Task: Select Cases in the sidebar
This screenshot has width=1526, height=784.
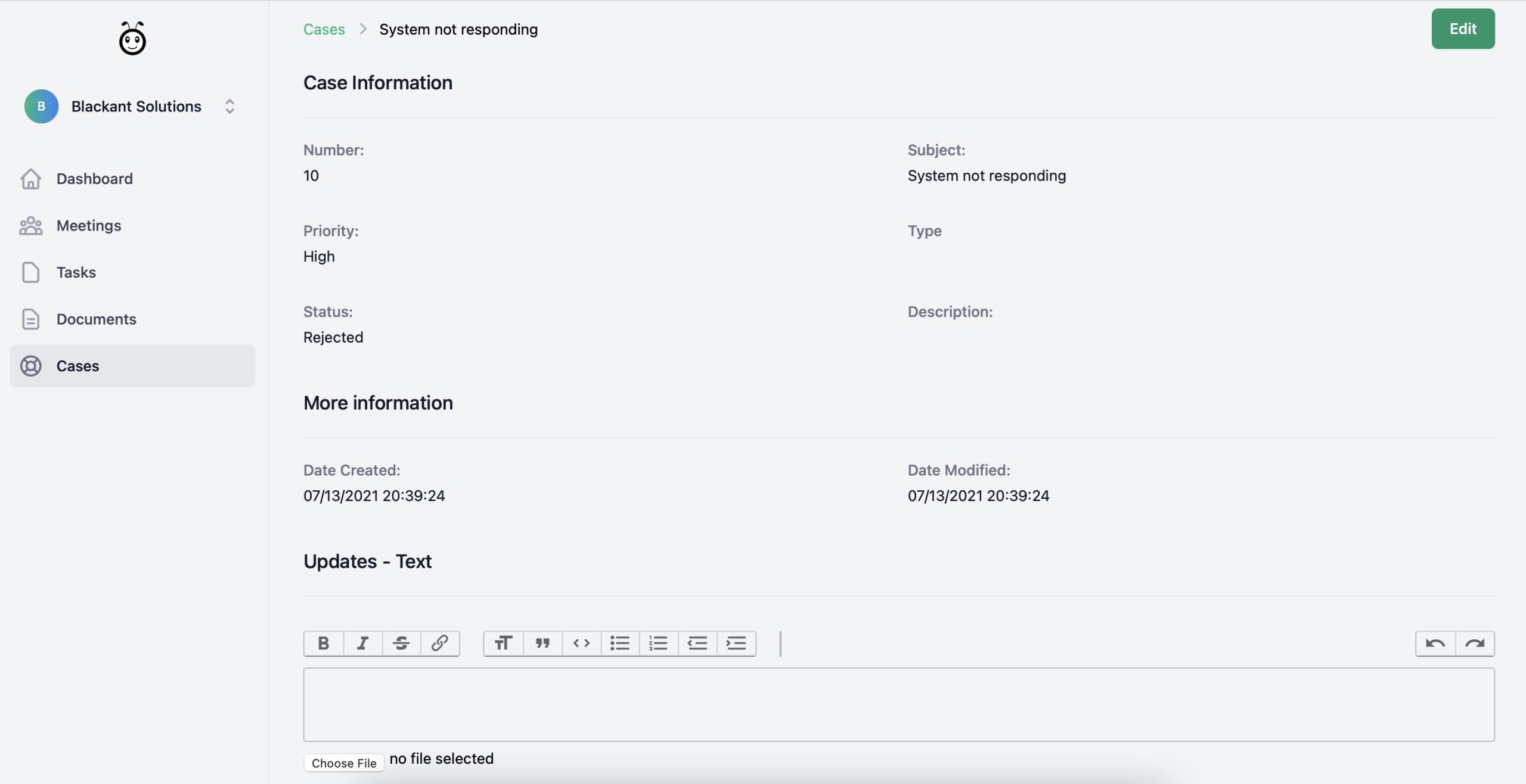Action: pos(132,366)
